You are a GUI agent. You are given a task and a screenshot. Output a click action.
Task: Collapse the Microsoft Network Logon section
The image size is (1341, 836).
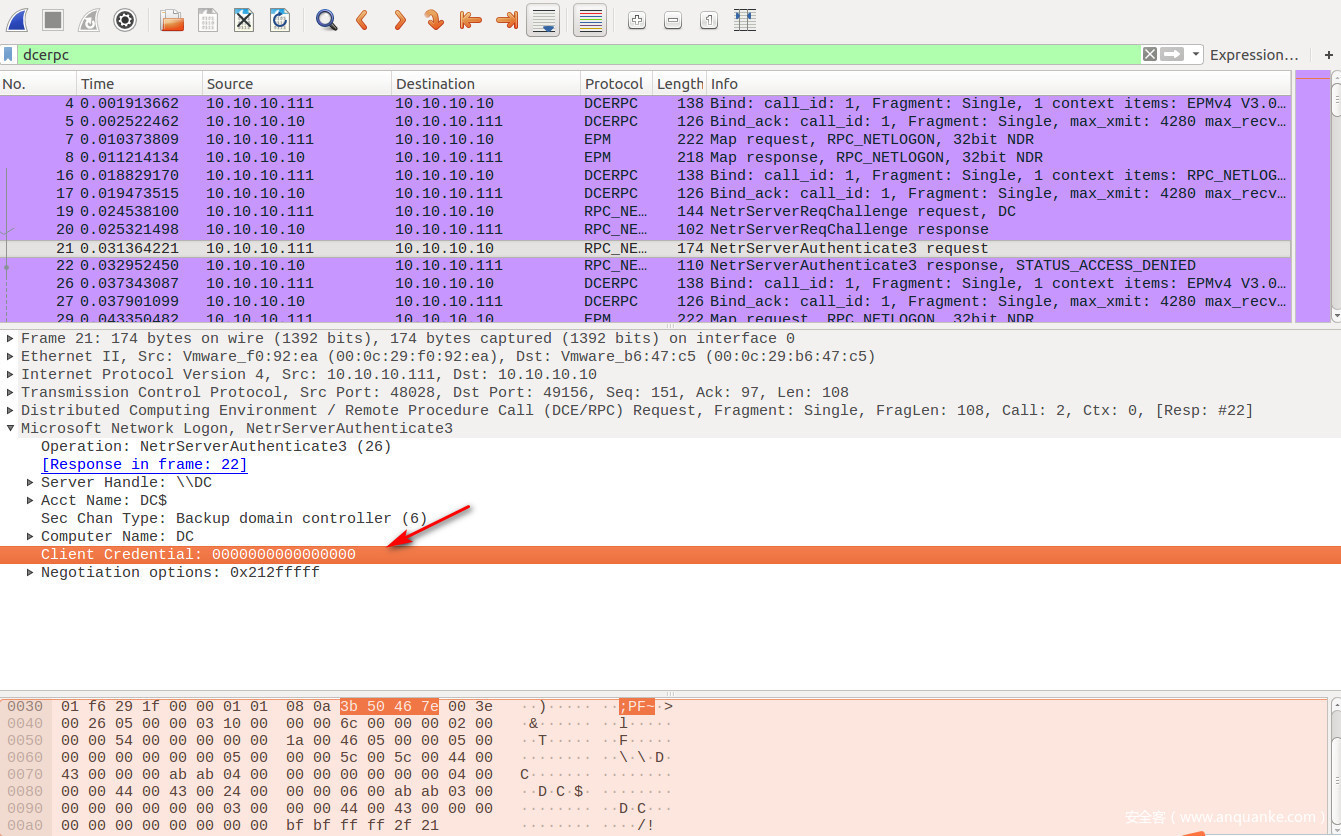(11, 429)
